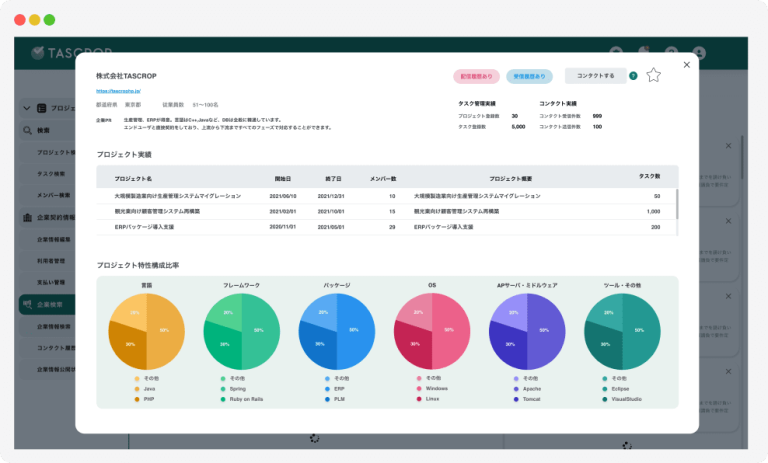The image size is (768, 463).
Task: Click the green help question mark icon
Action: click(633, 76)
